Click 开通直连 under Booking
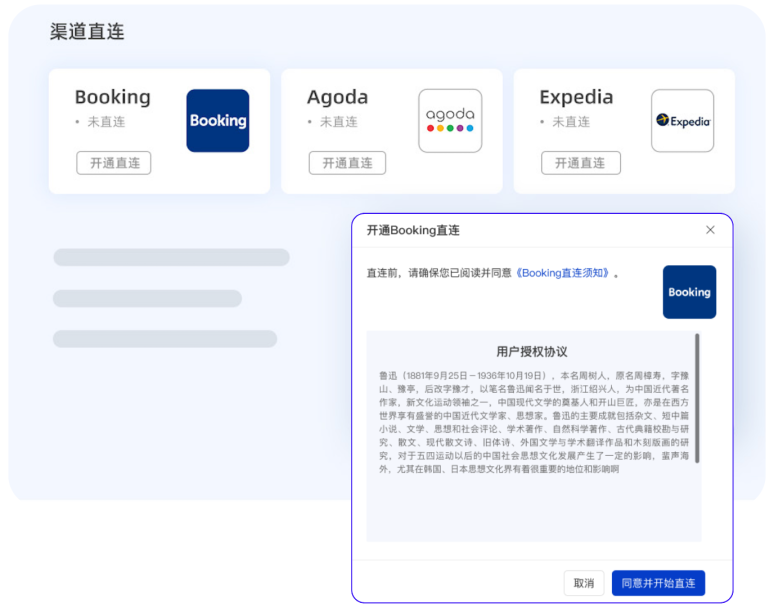The height and width of the screenshot is (608, 779). [x=114, y=163]
